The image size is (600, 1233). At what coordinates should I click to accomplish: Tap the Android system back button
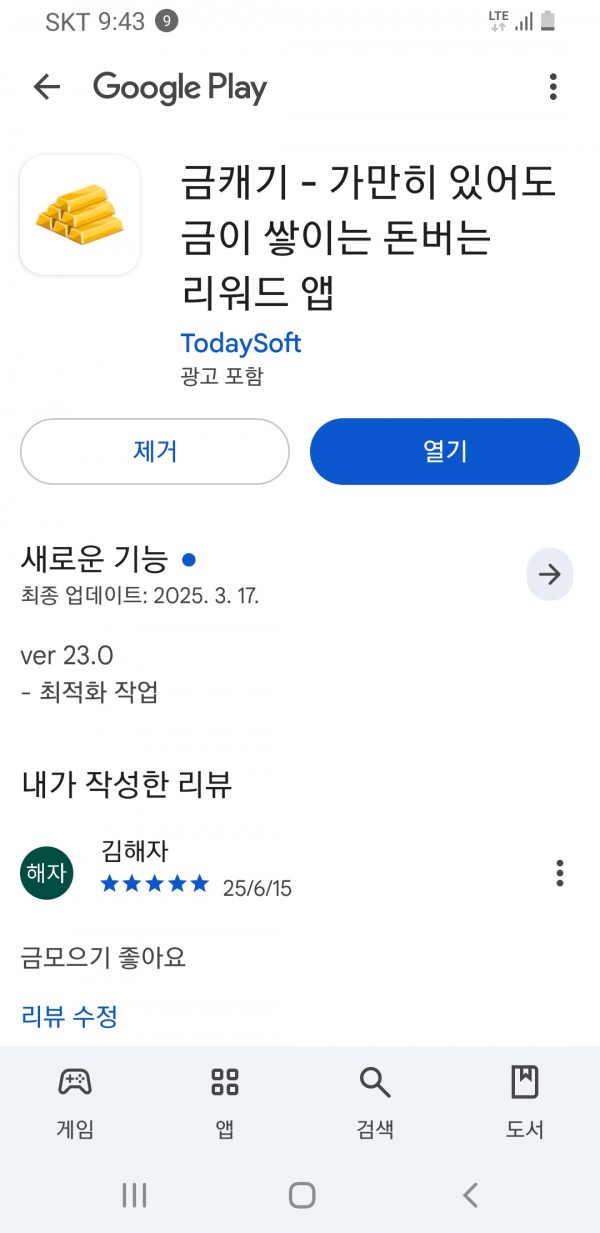470,1194
